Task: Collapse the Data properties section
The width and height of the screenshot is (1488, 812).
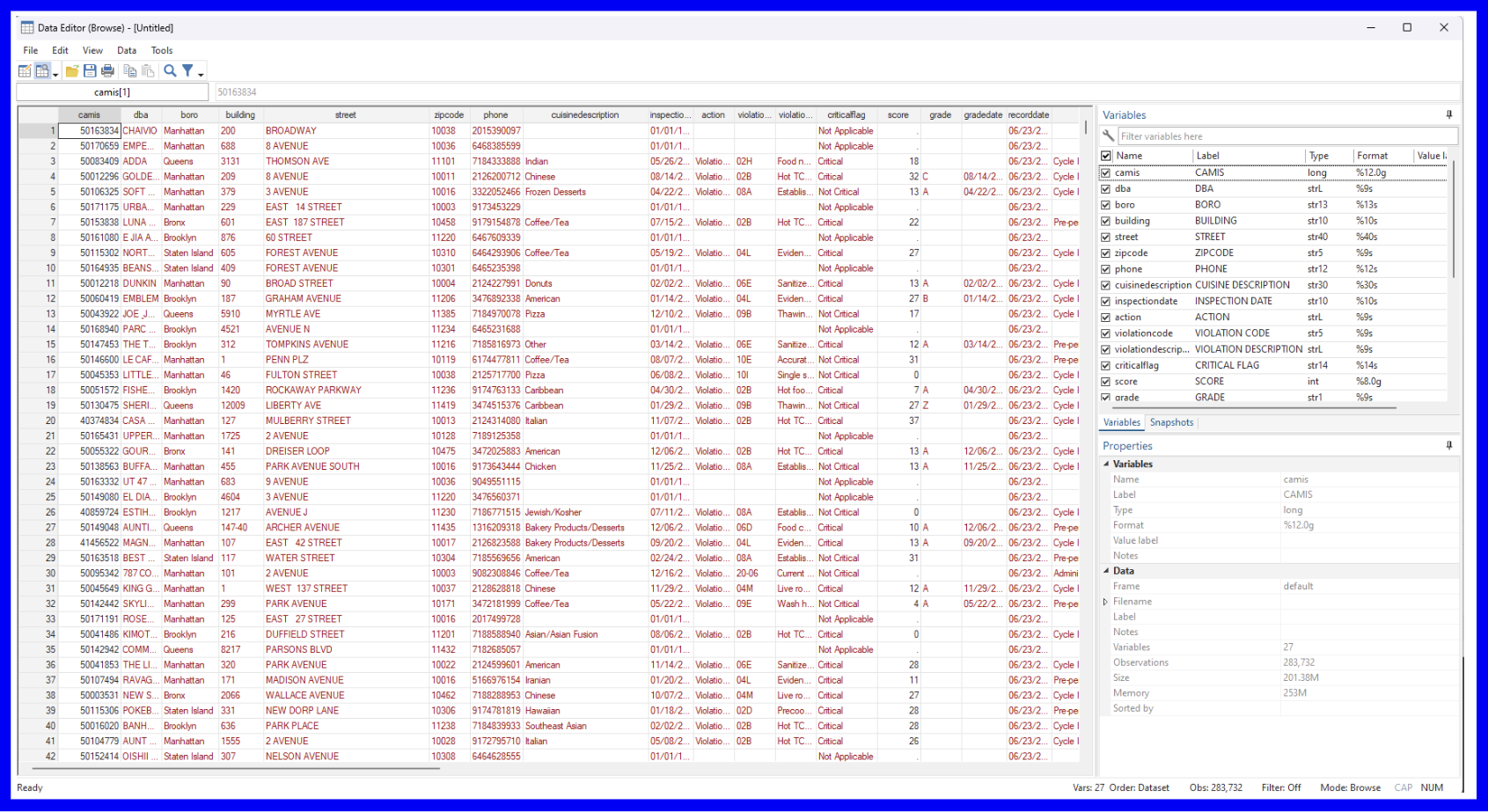Action: pyautogui.click(x=1106, y=571)
